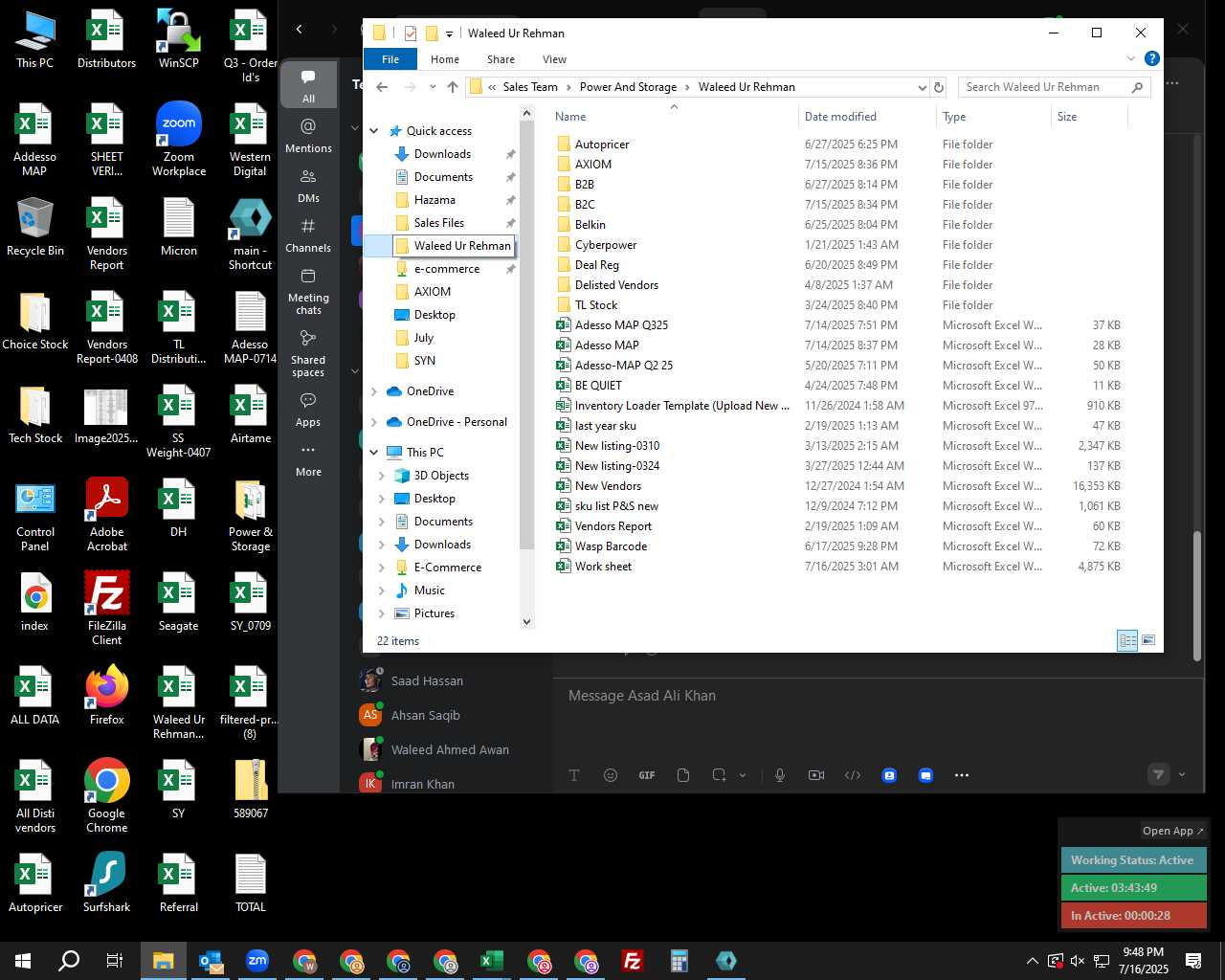Viewport: 1225px width, 980px height.
Task: Click the video message camera icon
Action: (816, 775)
